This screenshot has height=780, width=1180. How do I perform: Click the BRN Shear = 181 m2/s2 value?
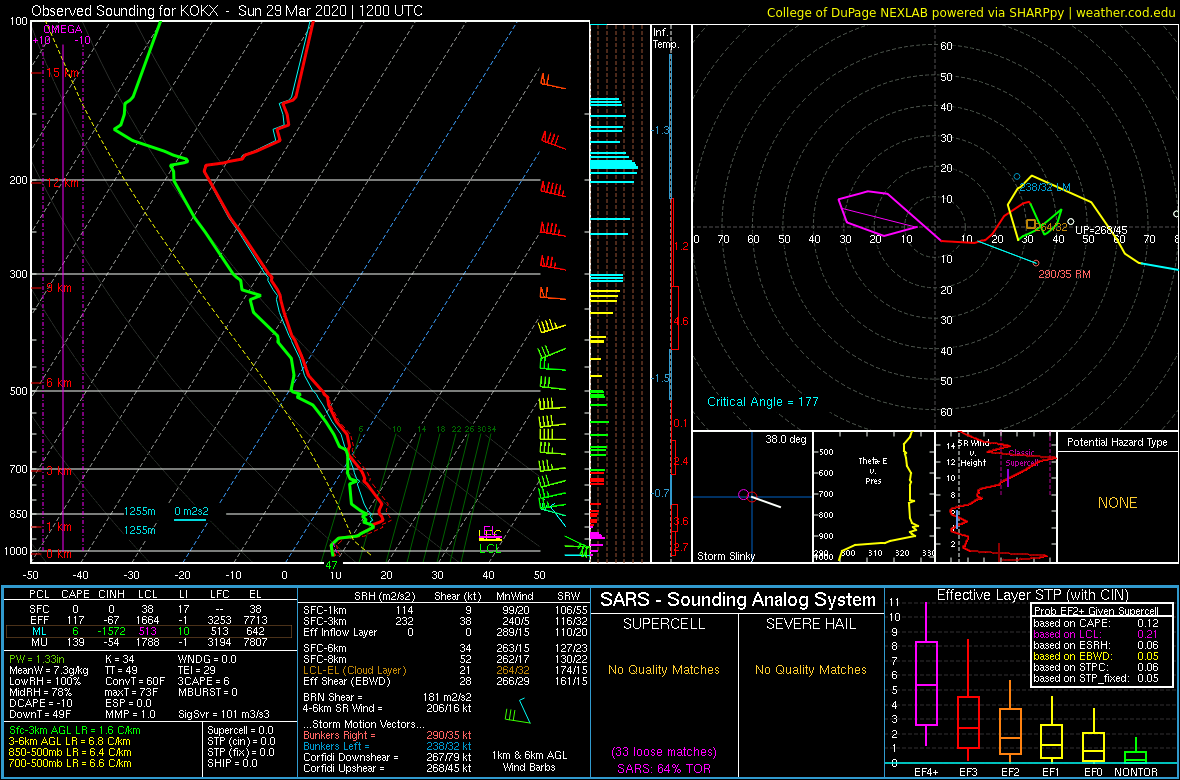click(x=387, y=697)
